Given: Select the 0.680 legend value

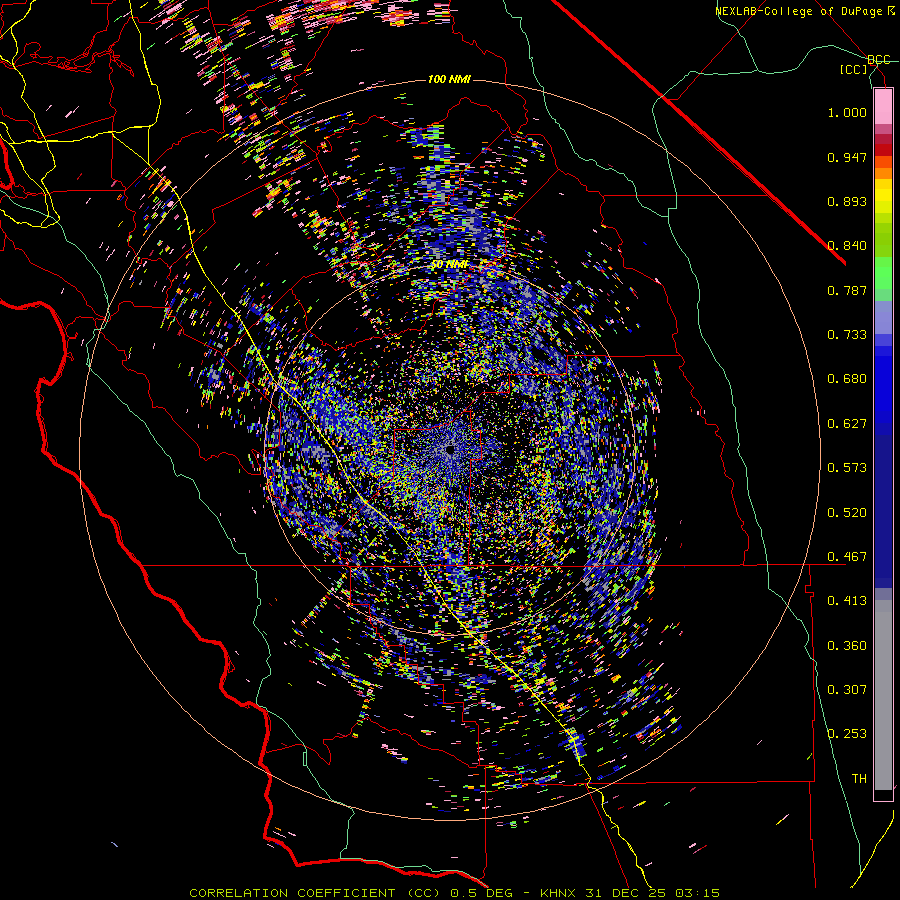Looking at the screenshot, I should click(x=847, y=379).
